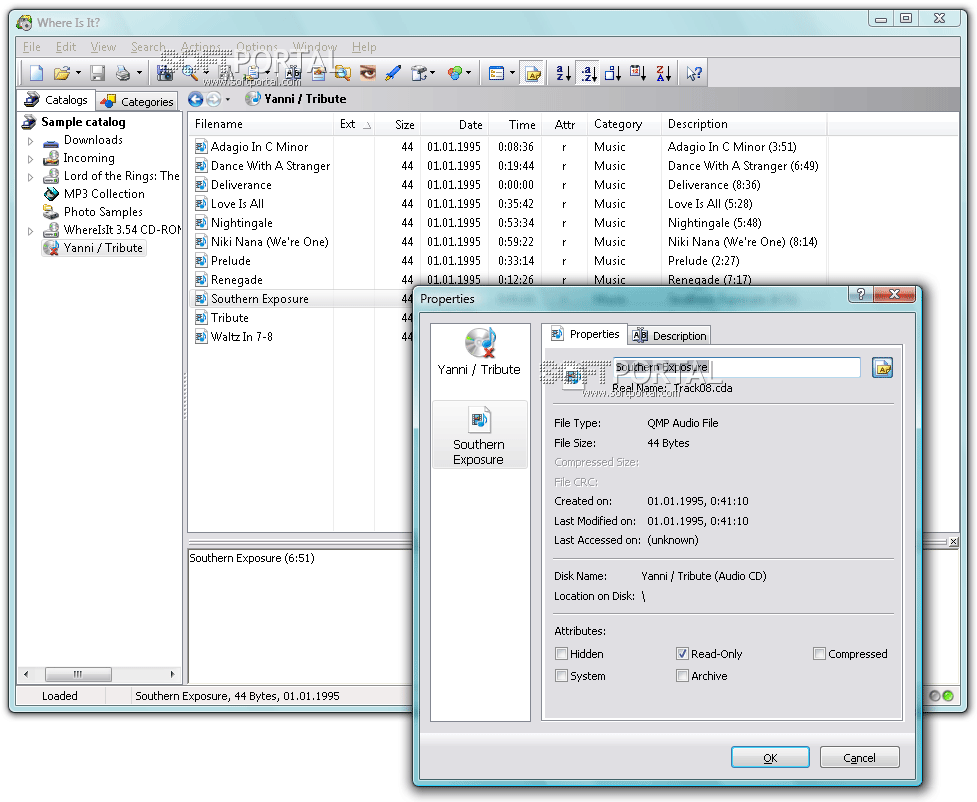Click the Forward navigation arrow icon
The width and height of the screenshot is (977, 802).
[214, 99]
